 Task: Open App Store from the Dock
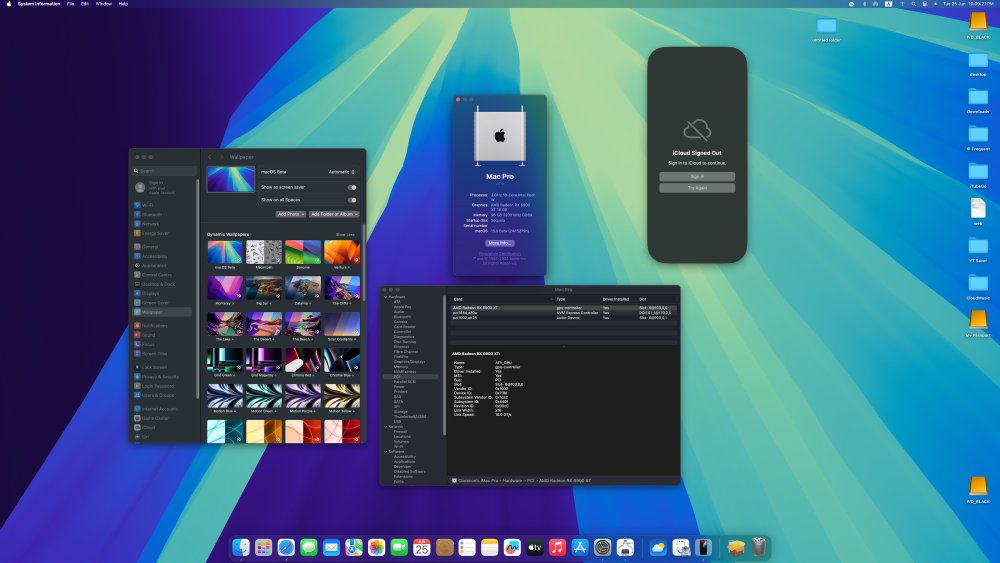[580, 547]
